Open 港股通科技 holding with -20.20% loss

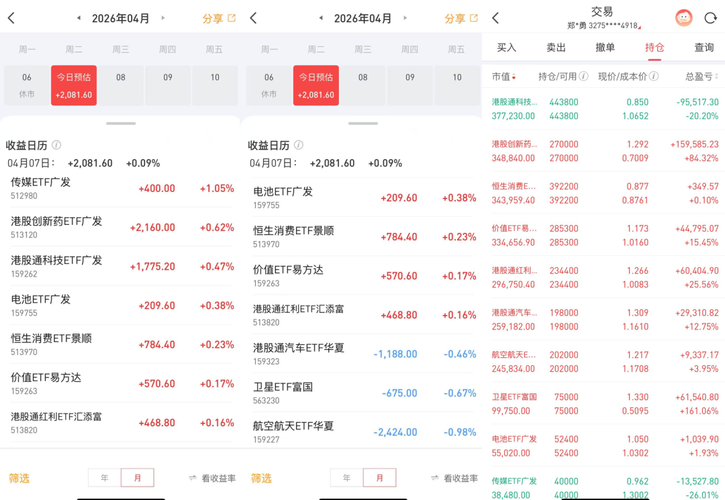tap(604, 109)
